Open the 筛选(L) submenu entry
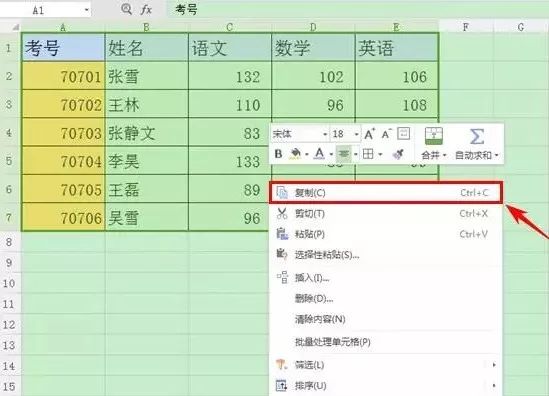549x396 pixels. (x=386, y=365)
